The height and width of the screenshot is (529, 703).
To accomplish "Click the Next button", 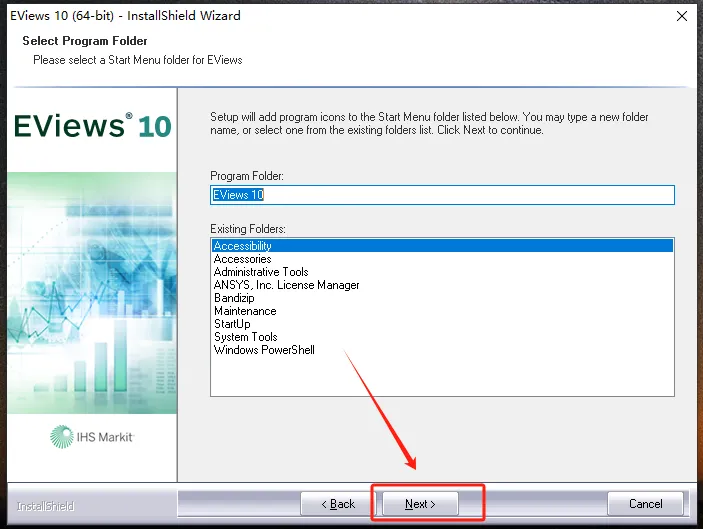I will pos(420,504).
